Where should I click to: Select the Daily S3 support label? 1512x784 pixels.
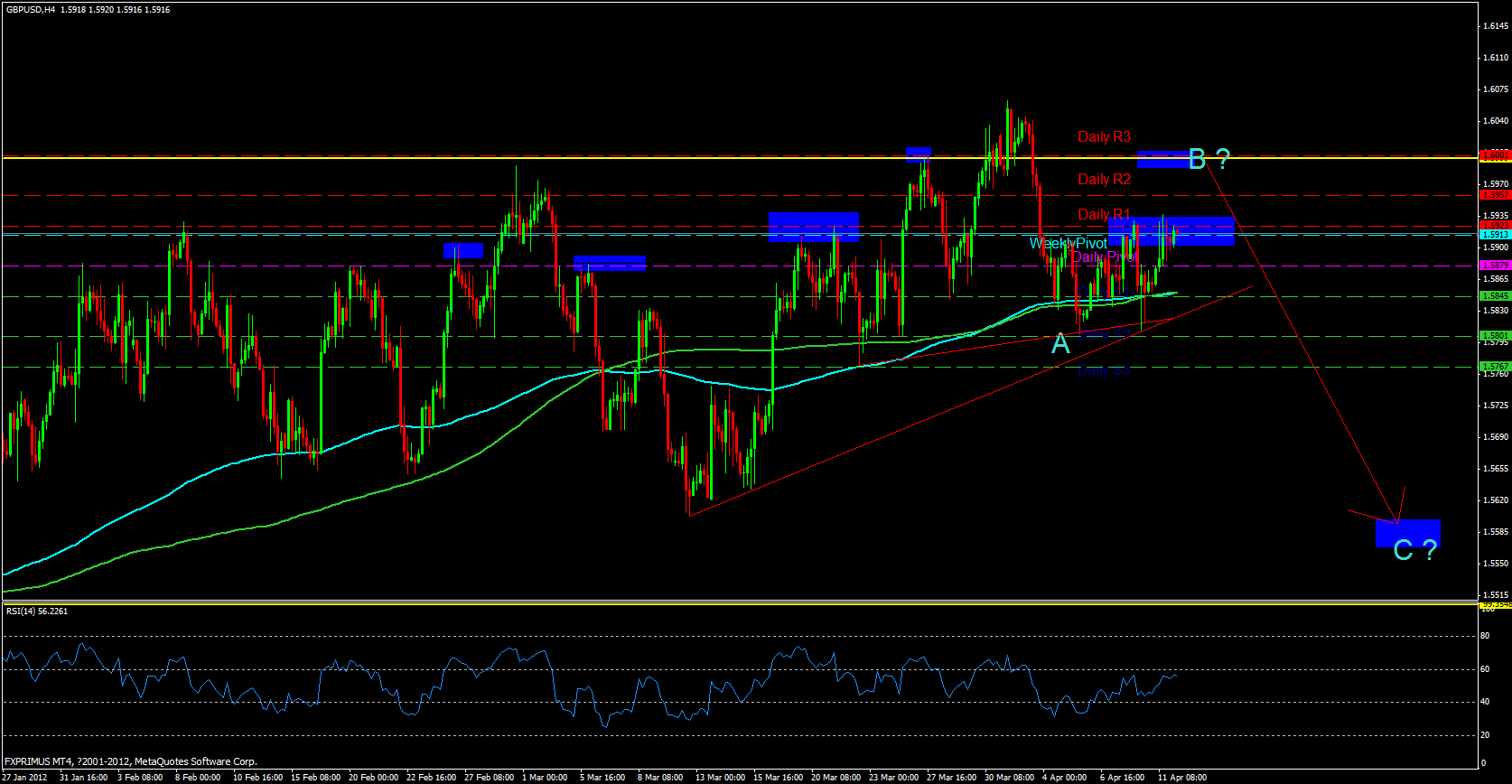click(x=1104, y=370)
